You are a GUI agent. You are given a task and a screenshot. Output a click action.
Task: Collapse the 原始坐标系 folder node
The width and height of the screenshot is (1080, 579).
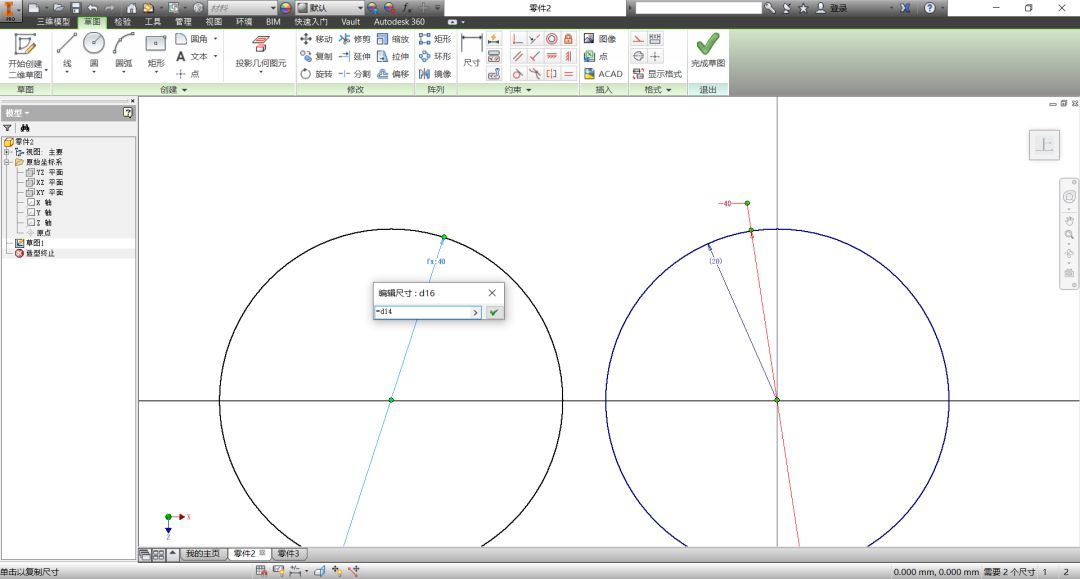[7, 162]
